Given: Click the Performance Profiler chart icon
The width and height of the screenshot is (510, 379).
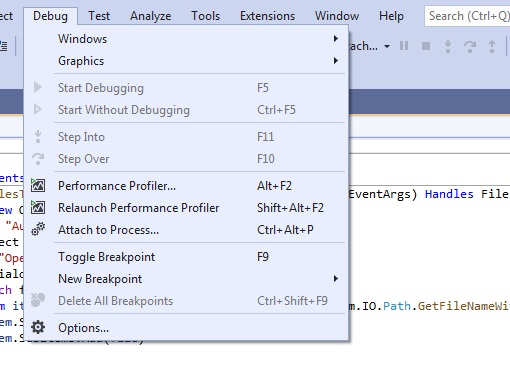Looking at the screenshot, I should [x=38, y=186].
